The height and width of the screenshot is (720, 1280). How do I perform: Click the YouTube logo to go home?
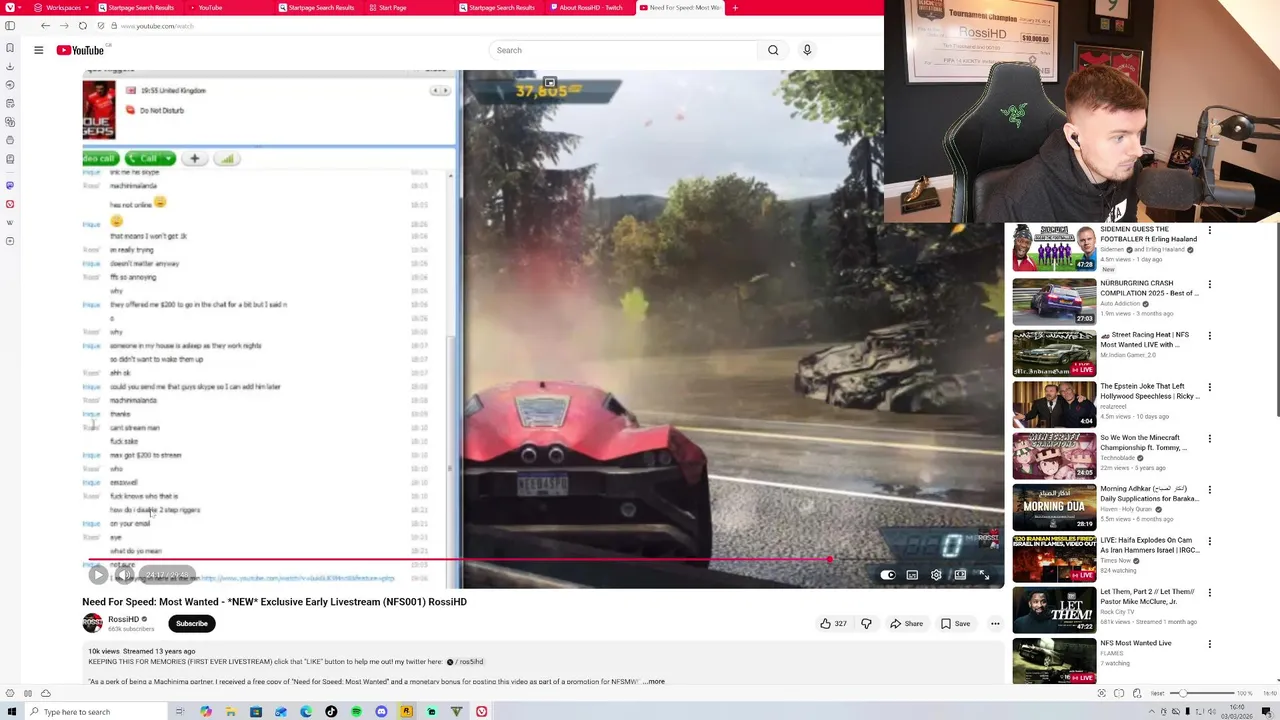pos(81,50)
